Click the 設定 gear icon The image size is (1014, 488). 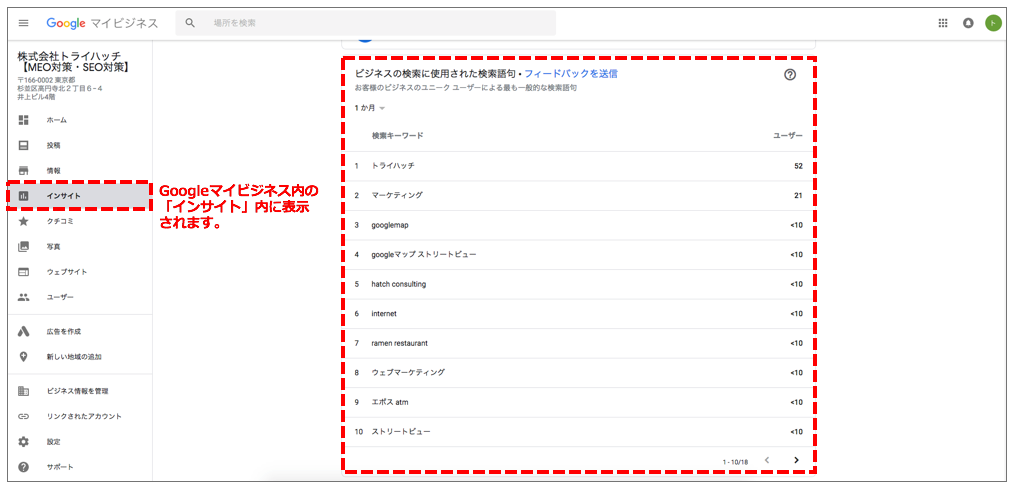tap(24, 441)
